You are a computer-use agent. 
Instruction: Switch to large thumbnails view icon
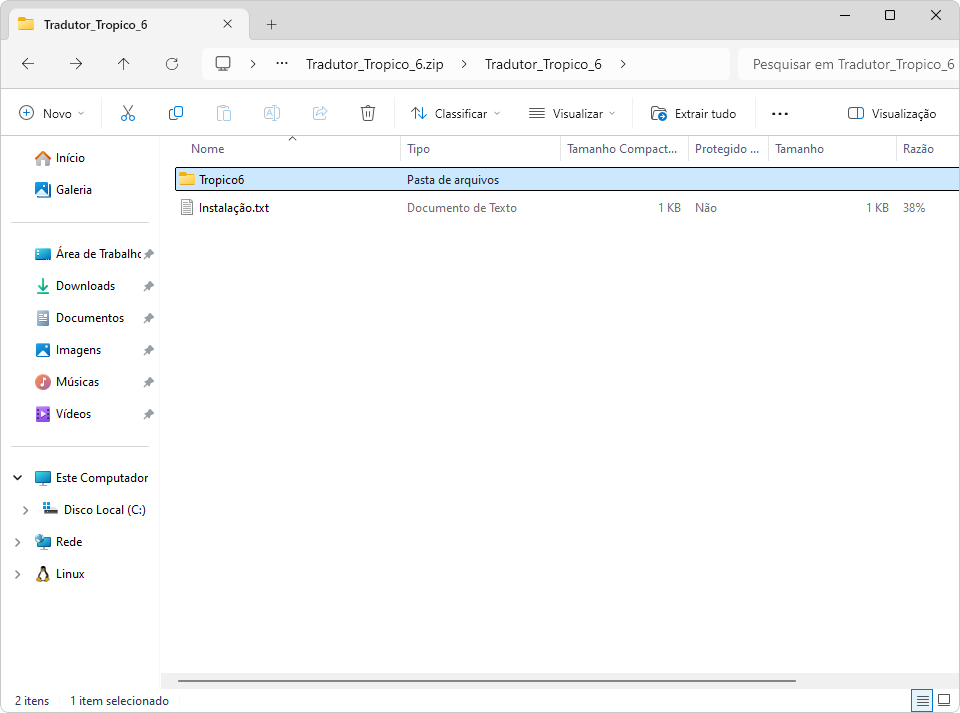[x=944, y=700]
